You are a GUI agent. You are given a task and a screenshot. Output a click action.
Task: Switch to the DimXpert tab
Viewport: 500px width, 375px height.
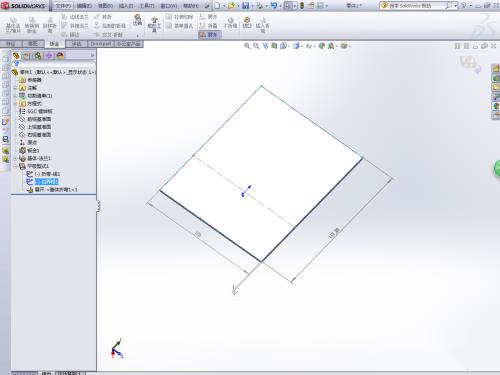pyautogui.click(x=100, y=44)
